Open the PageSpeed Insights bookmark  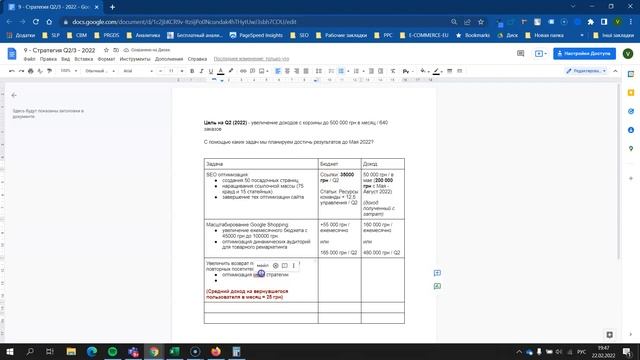[256, 36]
